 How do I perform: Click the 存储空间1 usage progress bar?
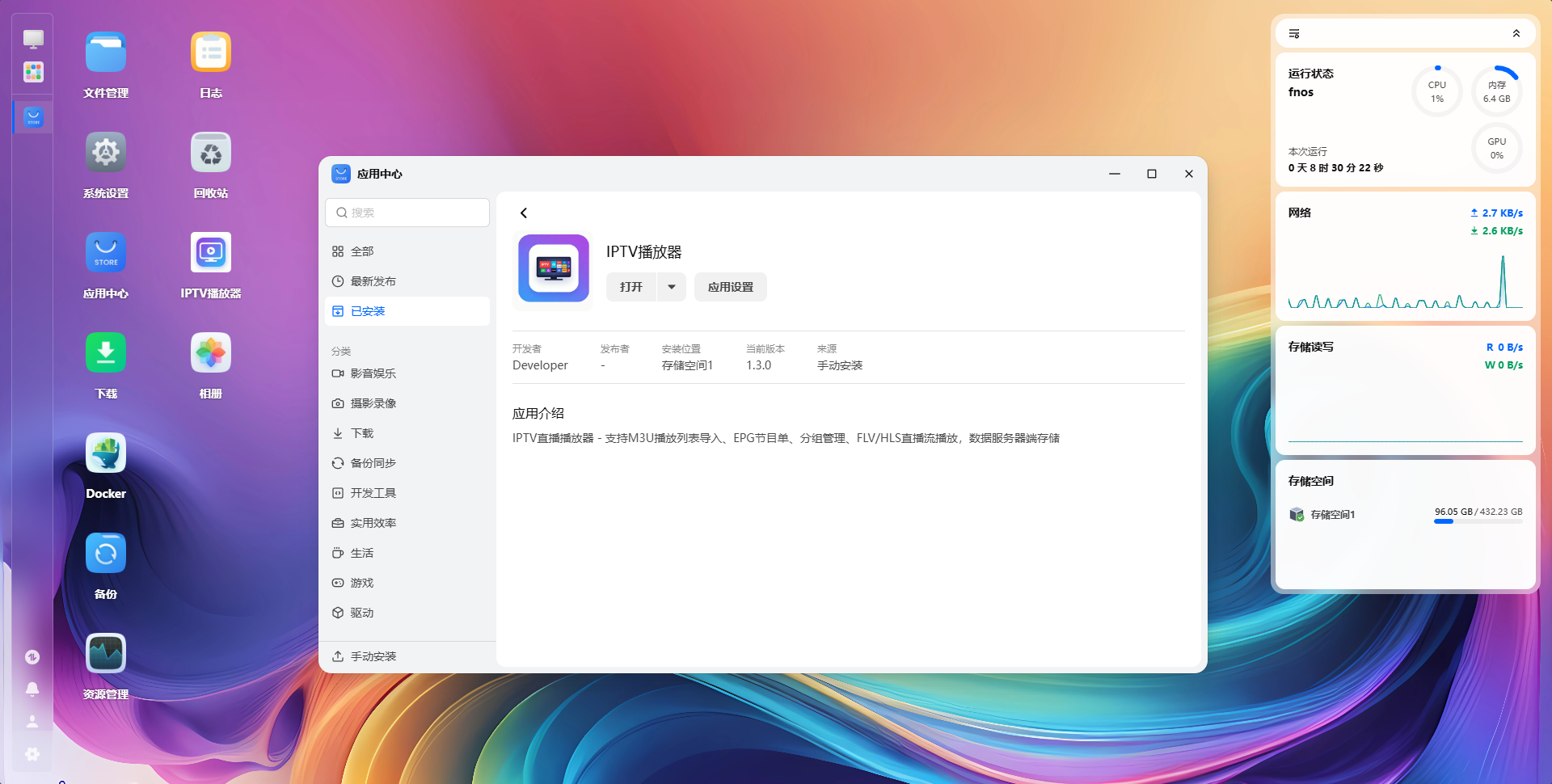[1478, 521]
